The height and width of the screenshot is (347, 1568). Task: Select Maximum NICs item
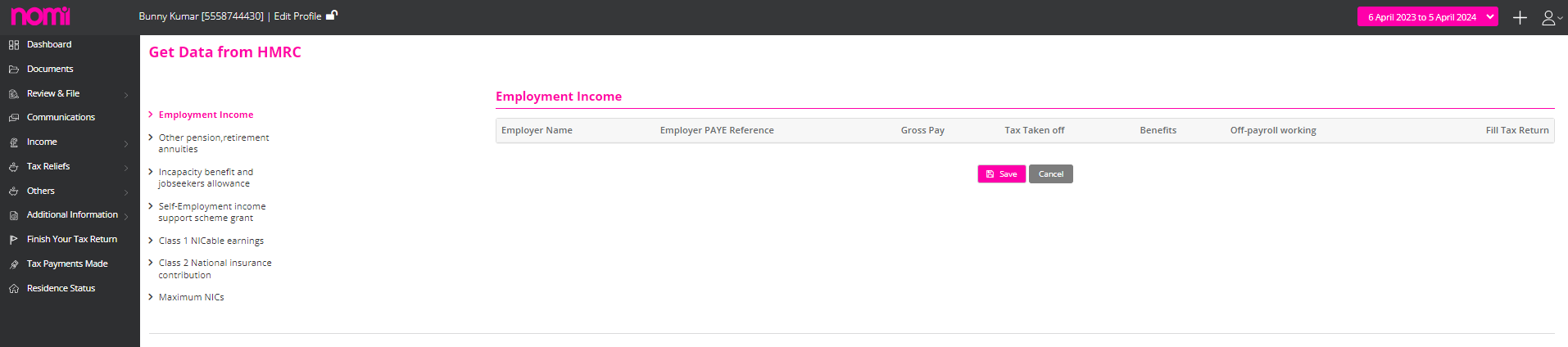(x=191, y=297)
